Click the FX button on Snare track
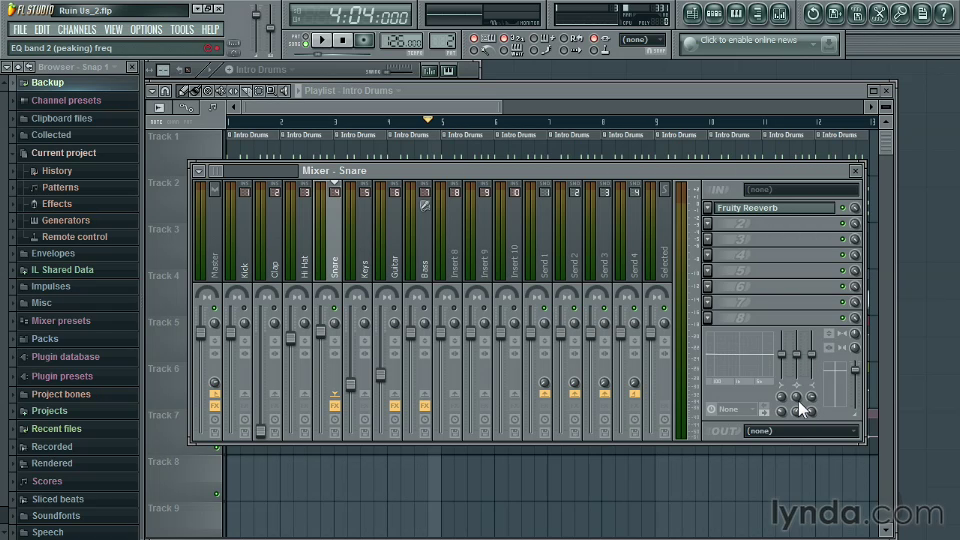The width and height of the screenshot is (960, 540). click(334, 406)
